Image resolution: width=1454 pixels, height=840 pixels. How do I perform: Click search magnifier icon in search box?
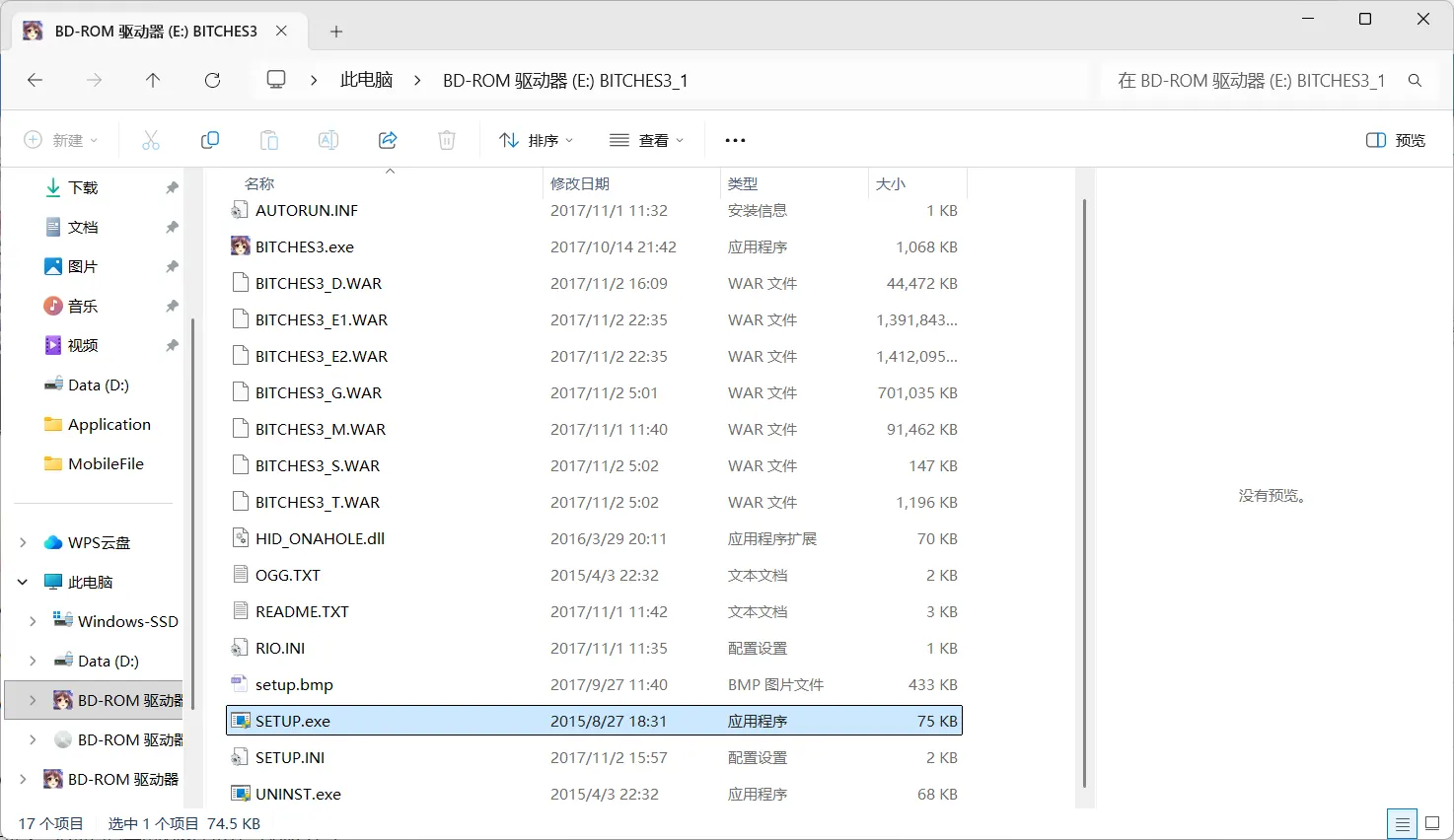click(1415, 80)
